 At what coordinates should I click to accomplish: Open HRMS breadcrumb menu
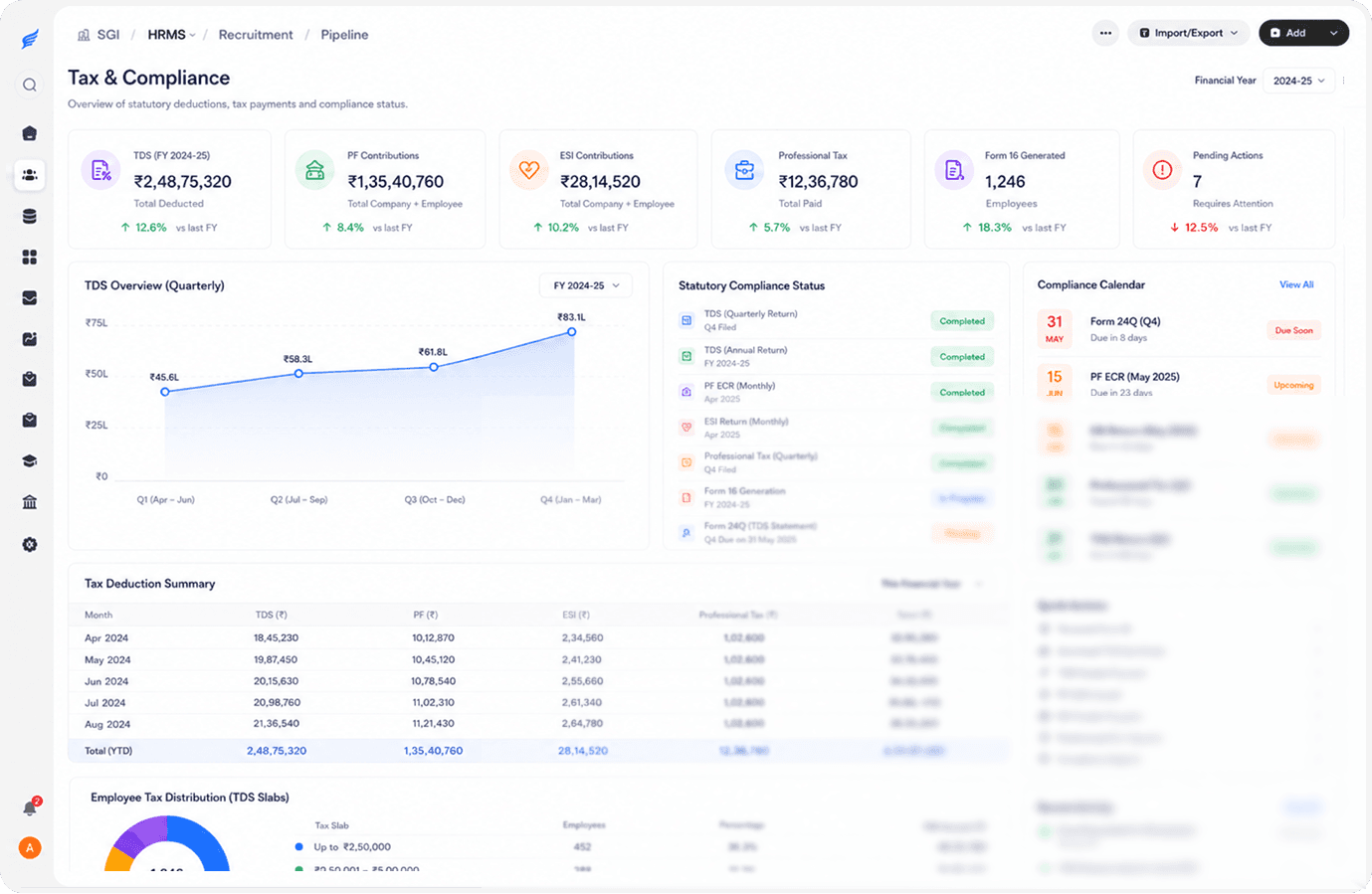tap(171, 35)
